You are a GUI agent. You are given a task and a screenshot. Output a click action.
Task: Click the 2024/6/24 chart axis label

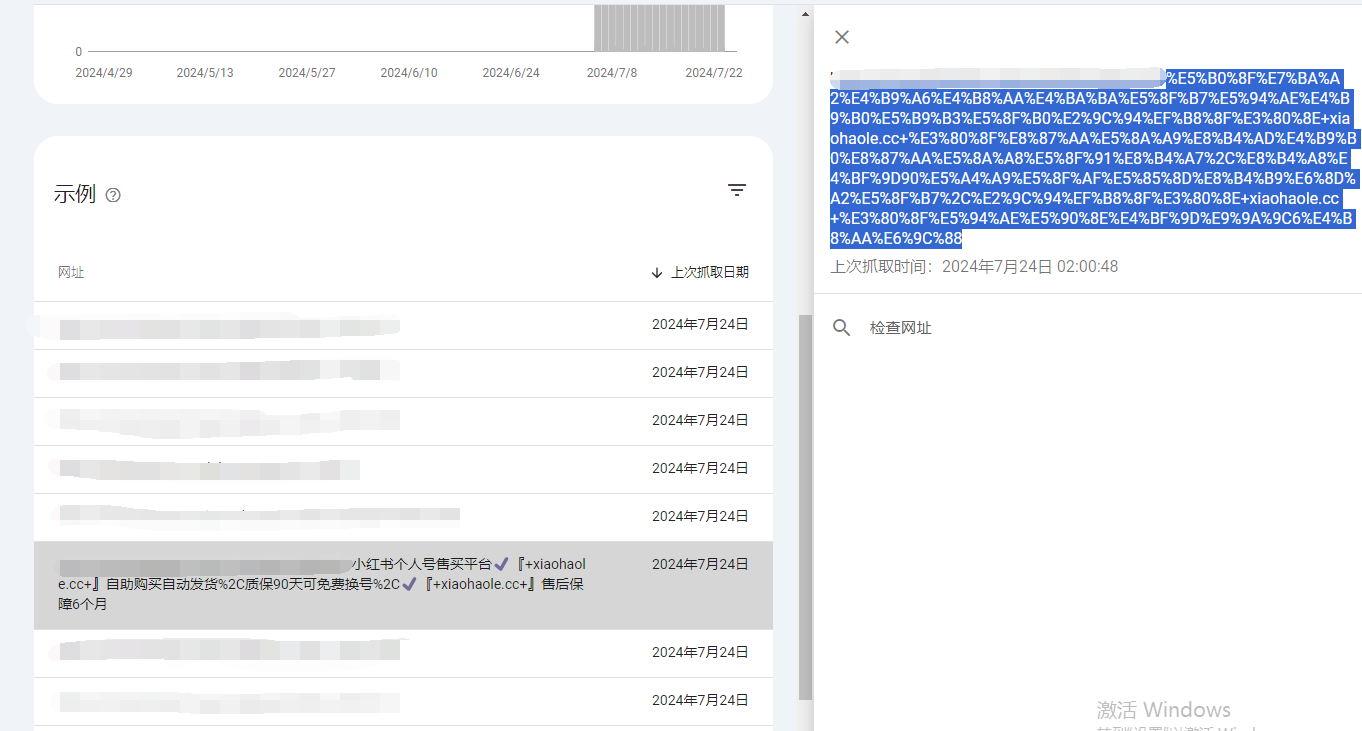(x=511, y=73)
